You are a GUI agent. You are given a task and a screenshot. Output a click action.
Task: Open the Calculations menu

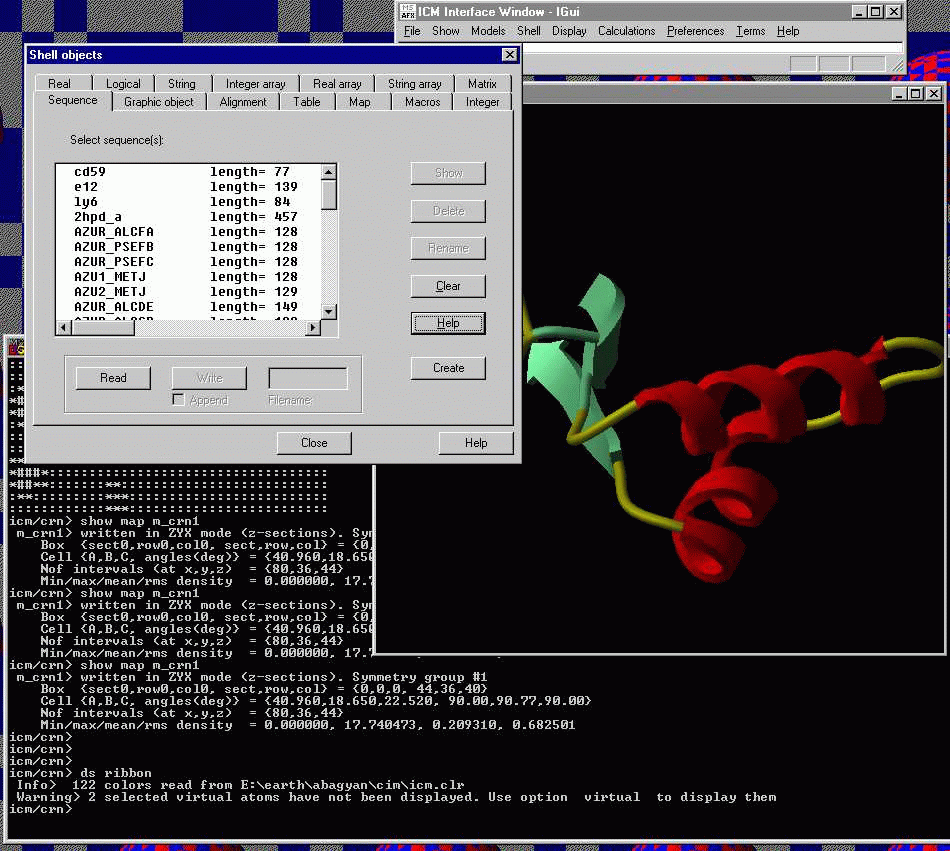[x=626, y=31]
